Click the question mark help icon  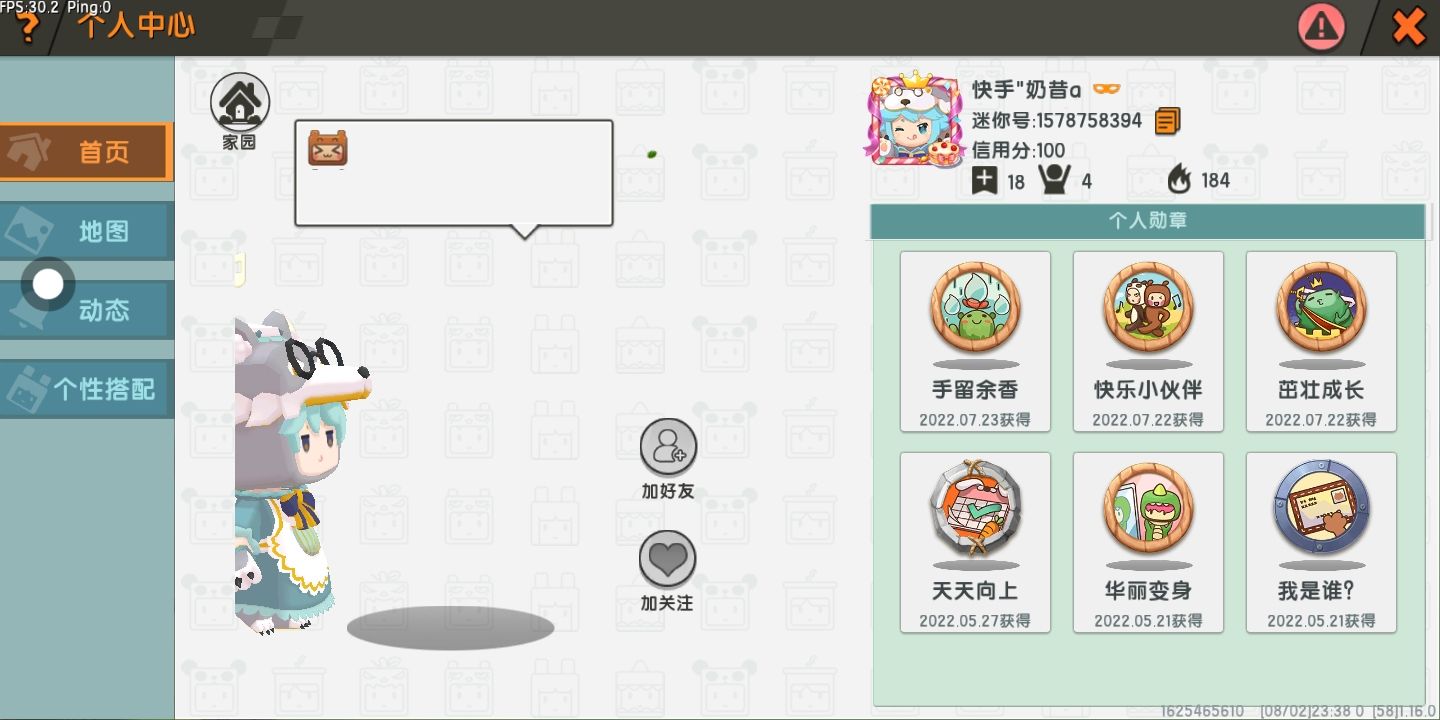(x=28, y=28)
